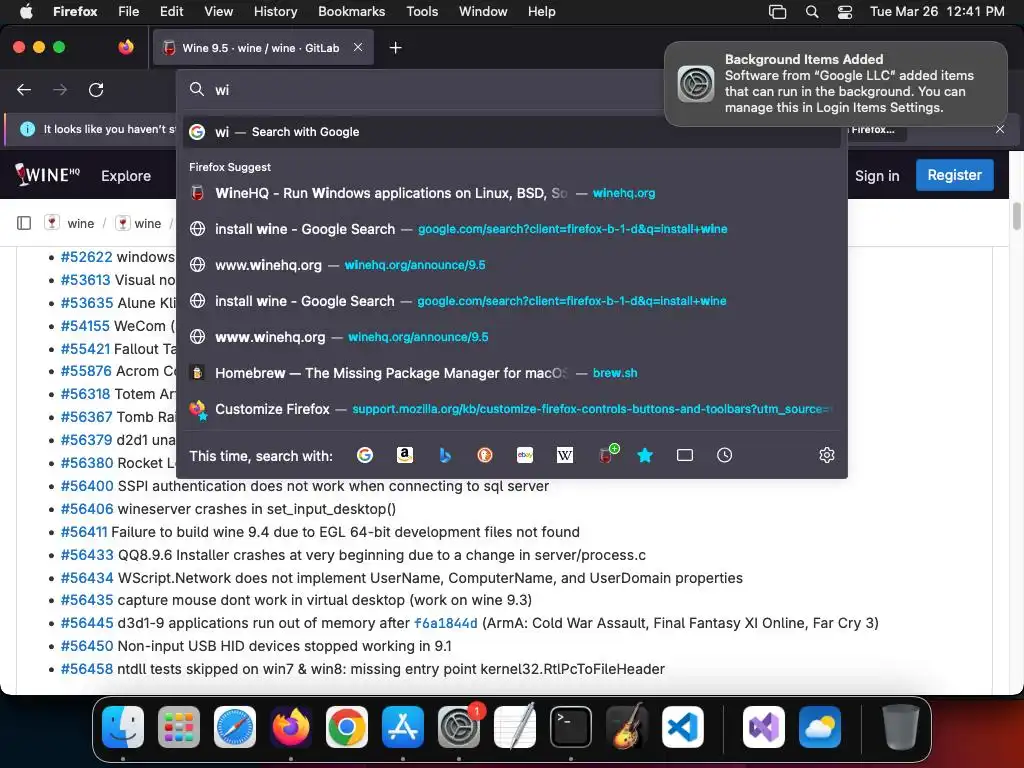The image size is (1024, 768).
Task: Open search settings gear
Action: [827, 455]
